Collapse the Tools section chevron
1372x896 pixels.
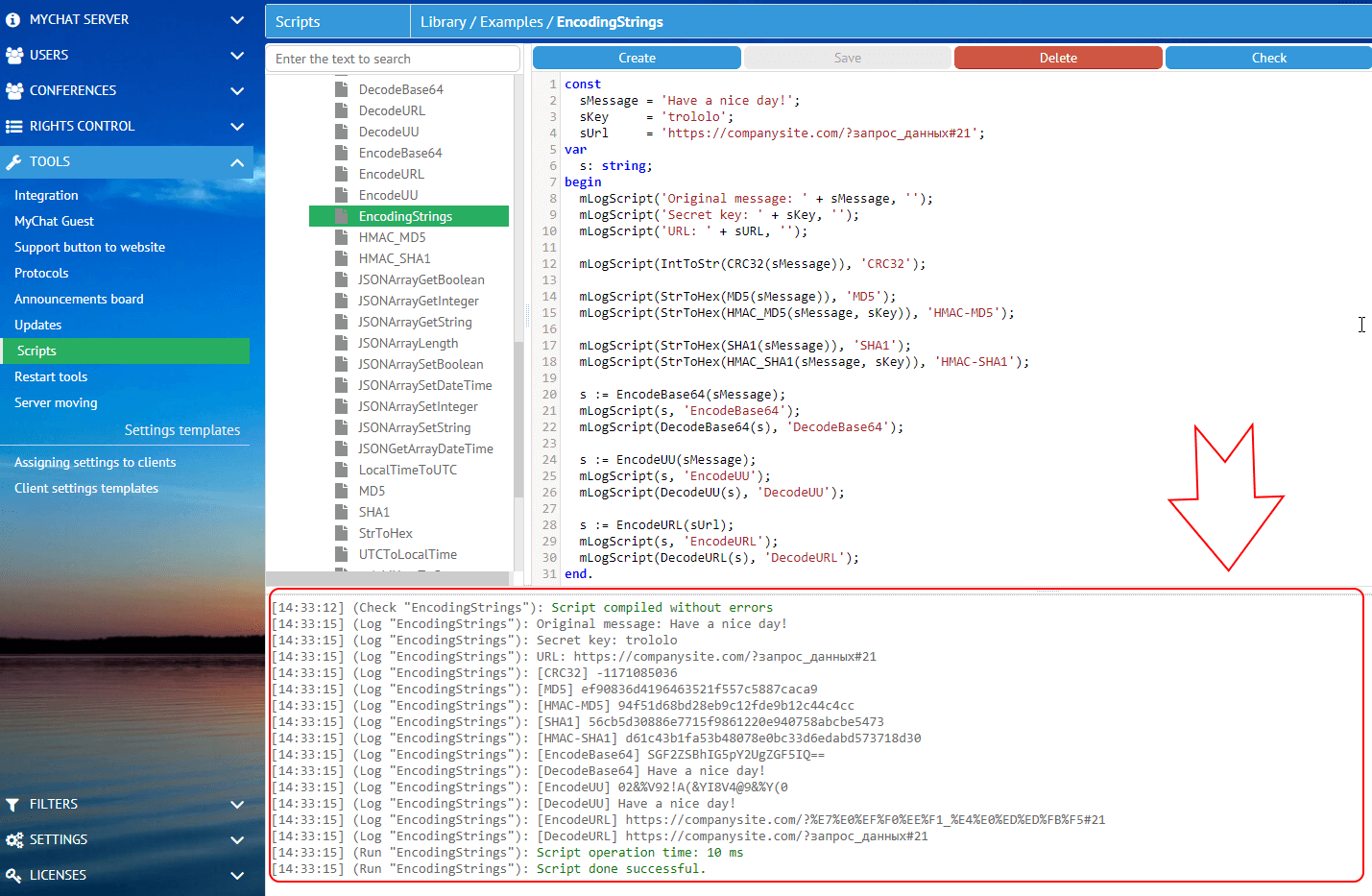pyautogui.click(x=237, y=162)
